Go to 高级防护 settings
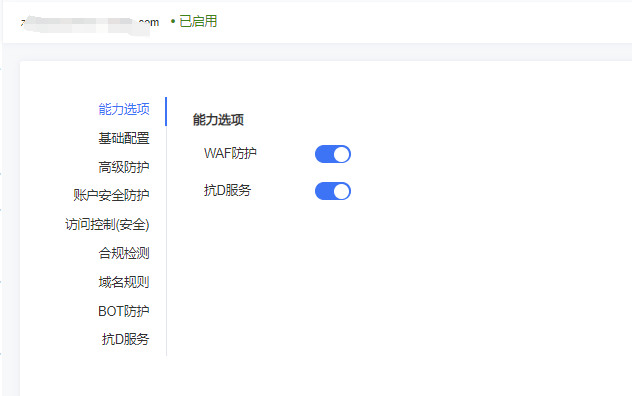The image size is (632, 396). tap(124, 167)
